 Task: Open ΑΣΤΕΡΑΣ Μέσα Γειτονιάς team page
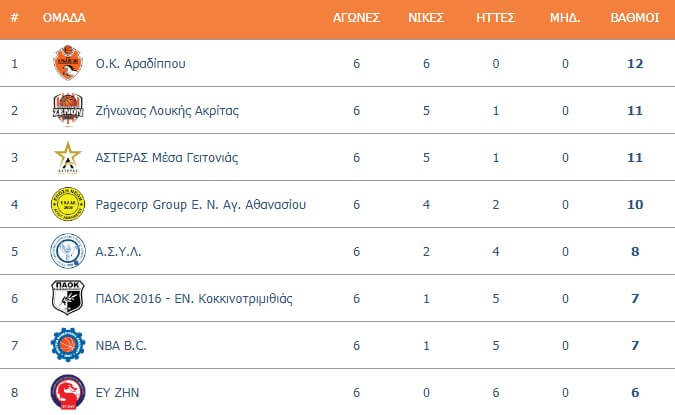167,158
